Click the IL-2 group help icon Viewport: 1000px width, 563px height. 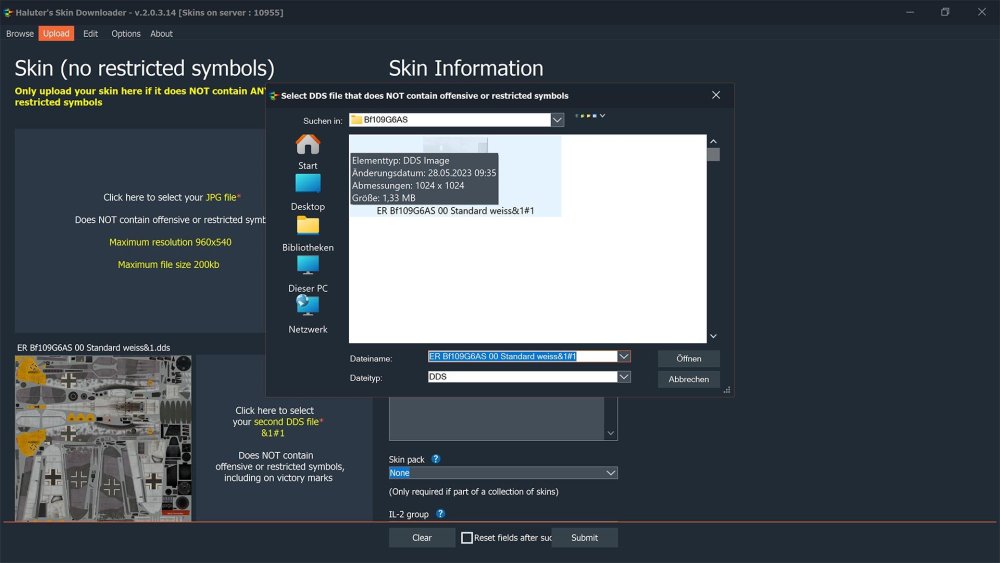(441, 514)
